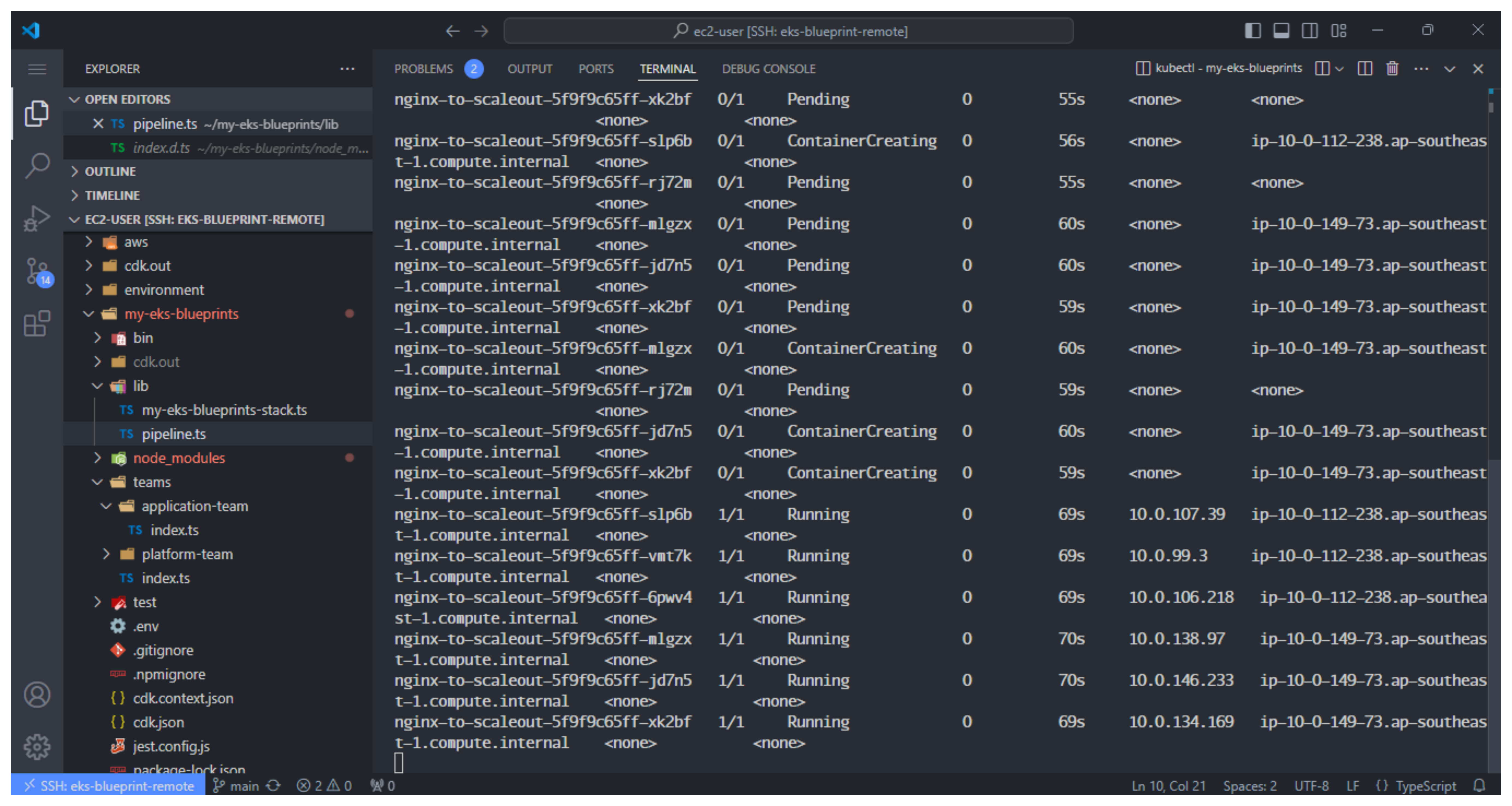The width and height of the screenshot is (1512, 806).
Task: Switch to the PROBLEMS tab
Action: pyautogui.click(x=424, y=69)
